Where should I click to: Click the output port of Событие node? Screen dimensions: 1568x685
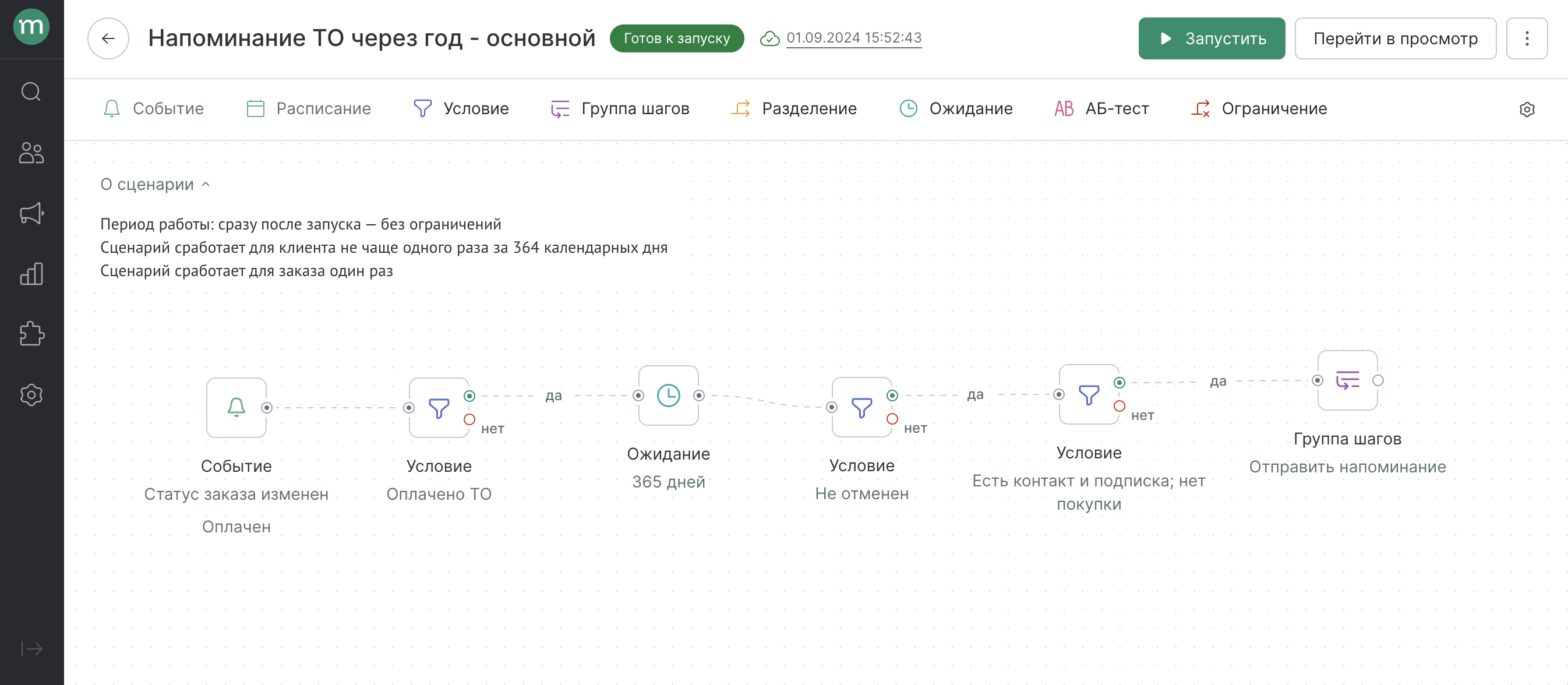267,407
